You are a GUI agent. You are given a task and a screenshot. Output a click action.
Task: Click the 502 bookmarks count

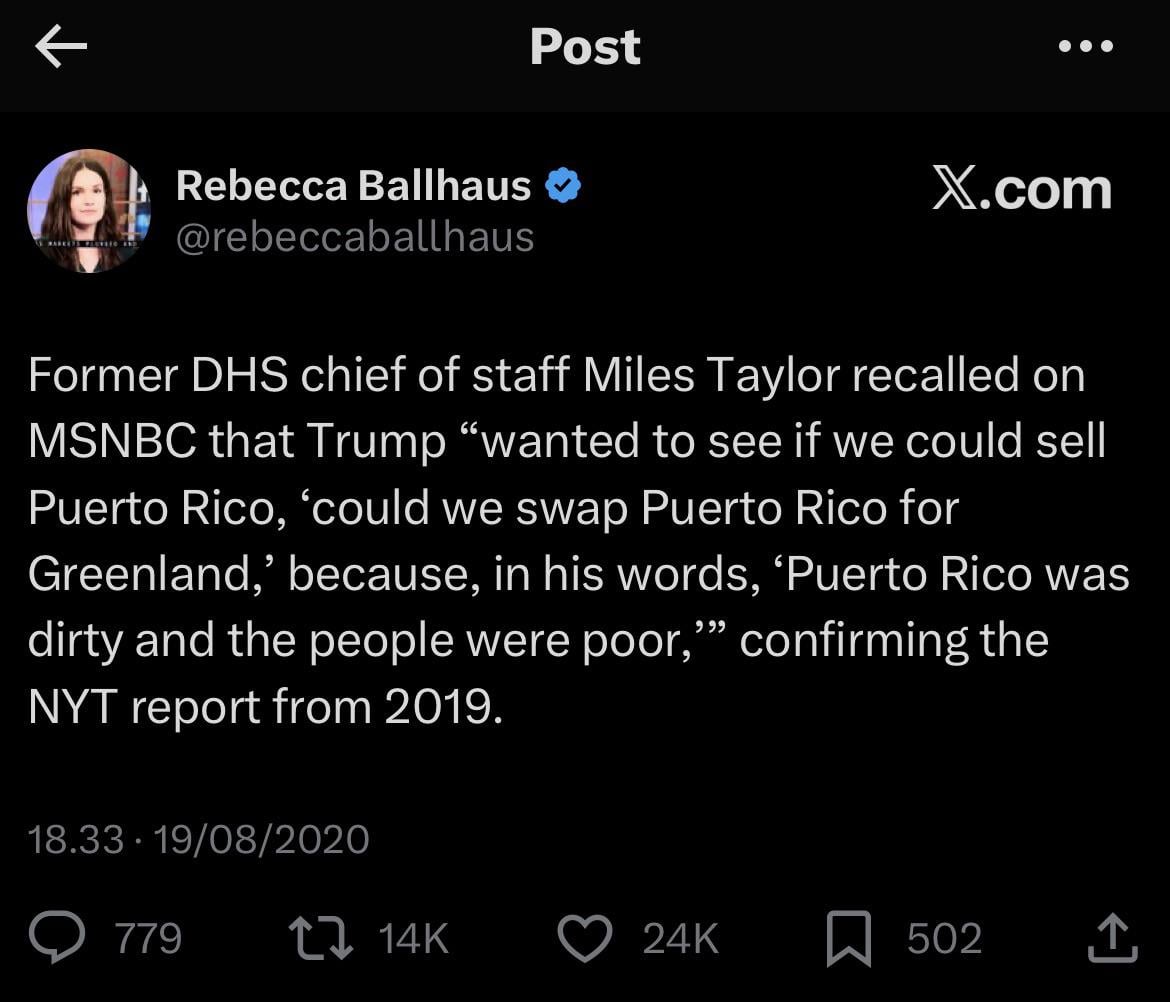pyautogui.click(x=944, y=939)
